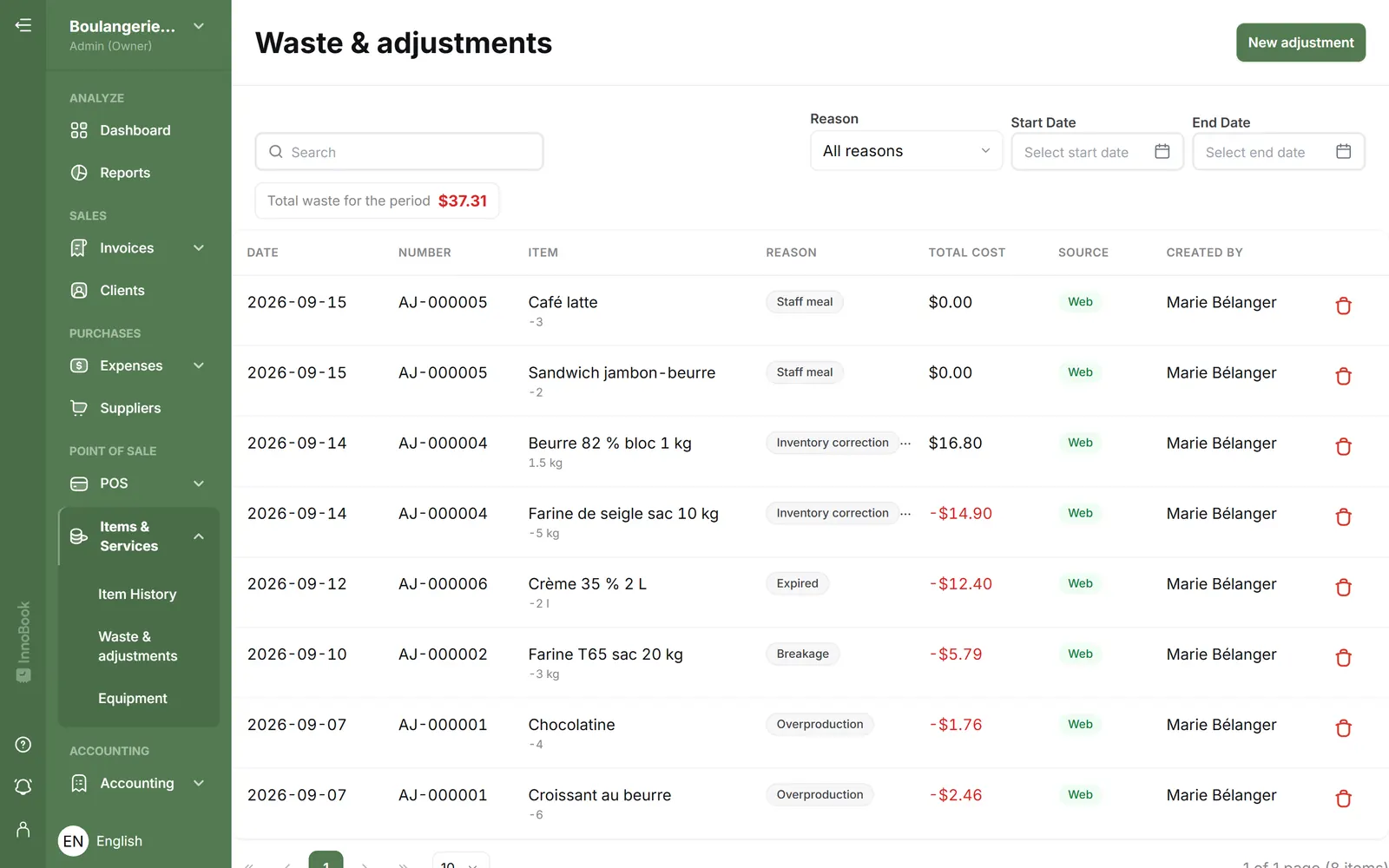This screenshot has height=868, width=1389.
Task: Open the Reason filter dropdown
Action: [x=905, y=151]
